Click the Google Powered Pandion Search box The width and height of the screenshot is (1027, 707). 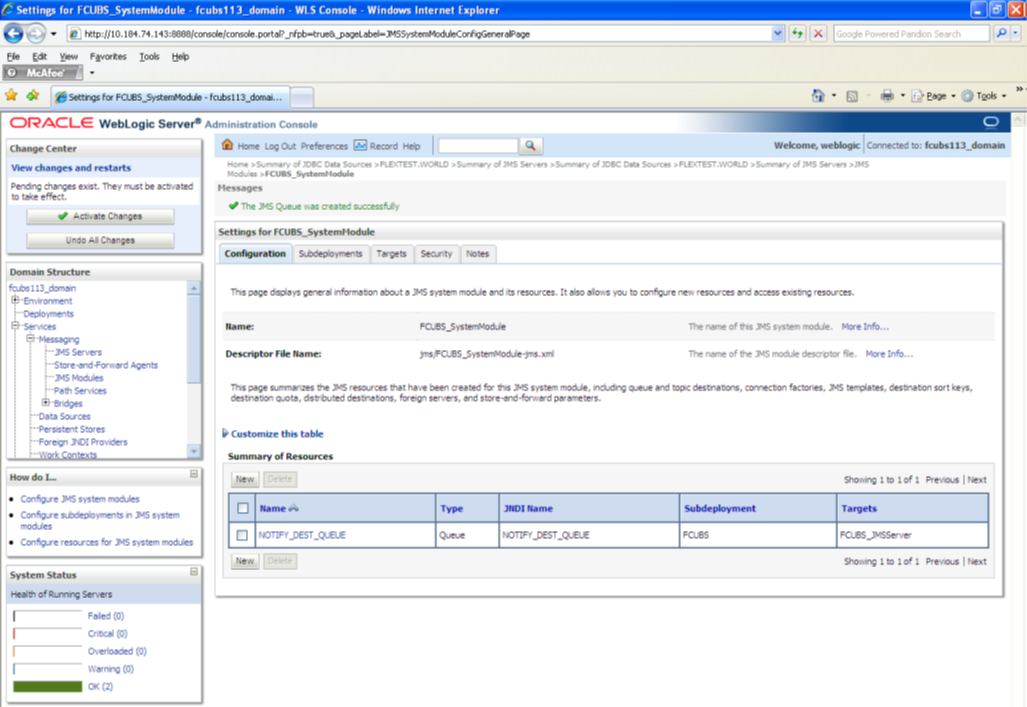pos(911,33)
